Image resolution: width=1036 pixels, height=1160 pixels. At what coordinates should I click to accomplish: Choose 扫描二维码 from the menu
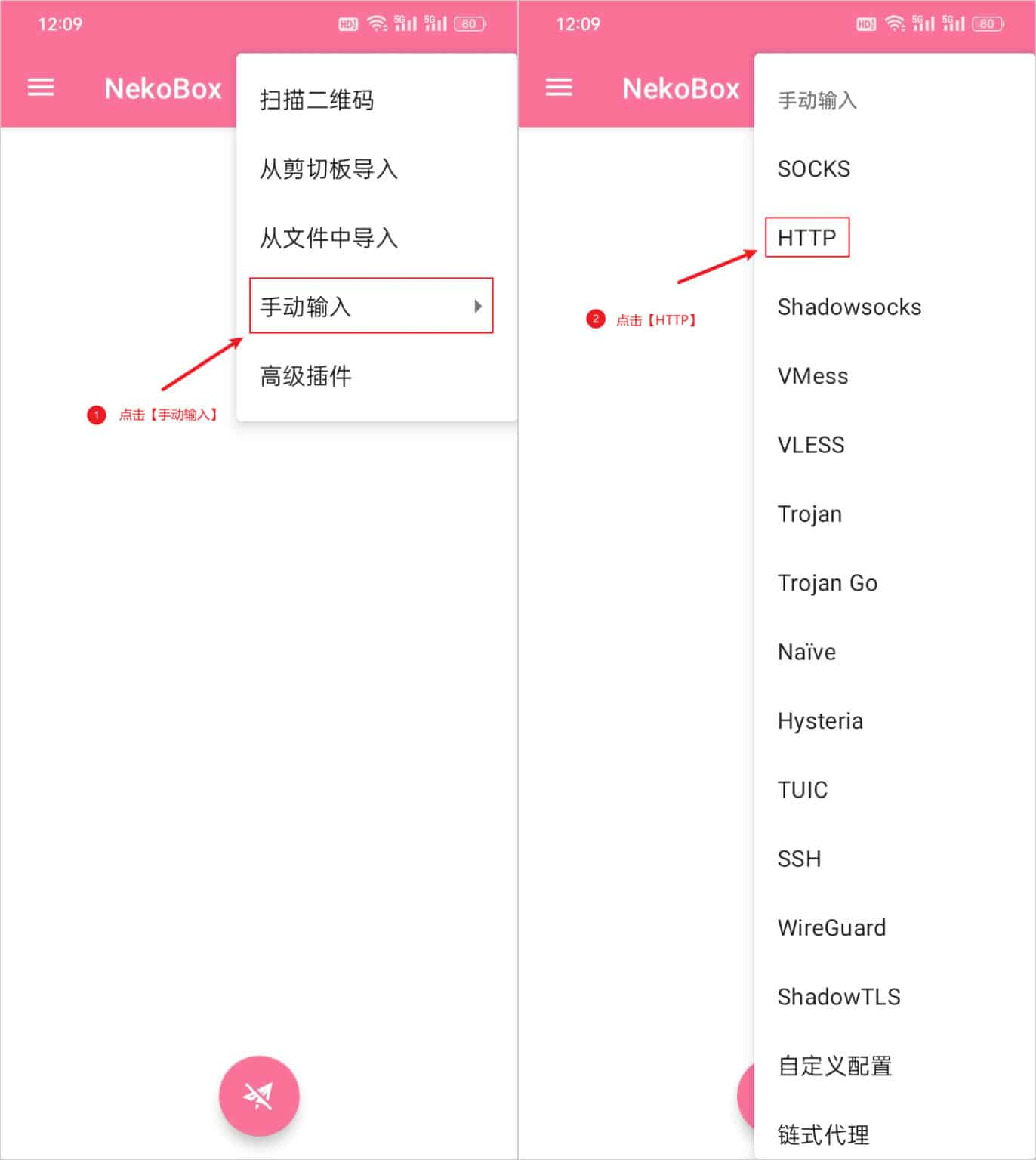tap(317, 100)
